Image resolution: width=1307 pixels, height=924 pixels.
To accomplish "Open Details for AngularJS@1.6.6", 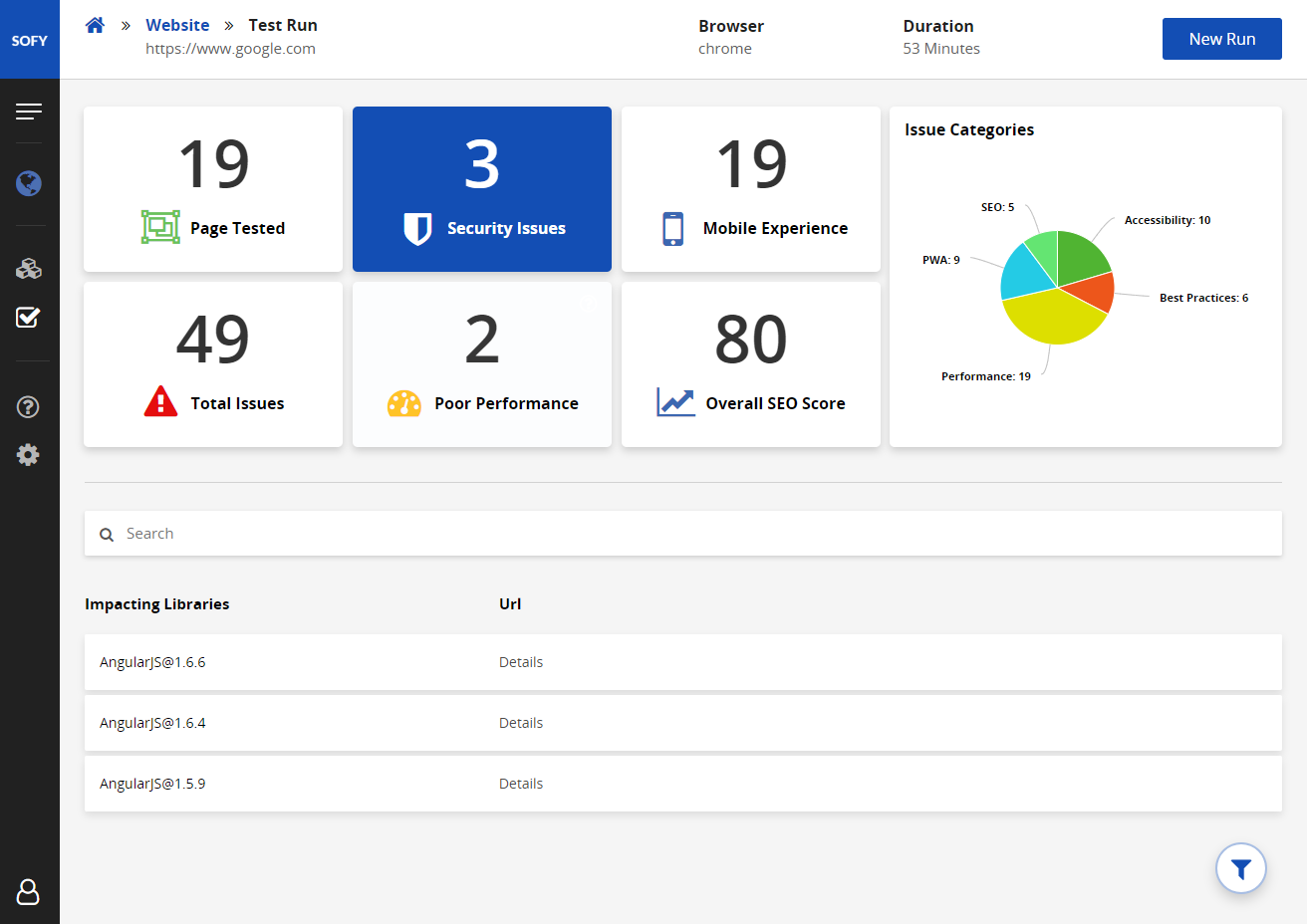I will [521, 662].
